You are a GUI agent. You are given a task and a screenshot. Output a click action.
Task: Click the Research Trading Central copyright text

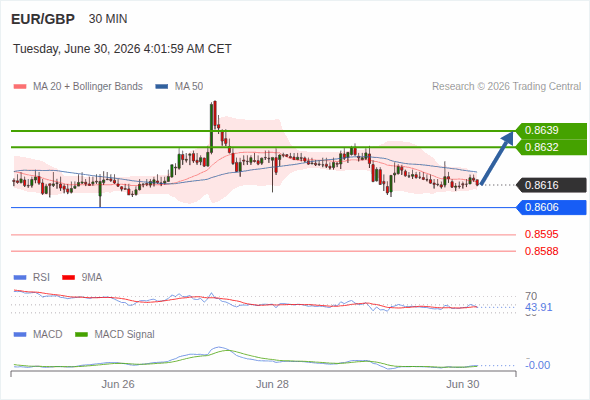tap(506, 87)
